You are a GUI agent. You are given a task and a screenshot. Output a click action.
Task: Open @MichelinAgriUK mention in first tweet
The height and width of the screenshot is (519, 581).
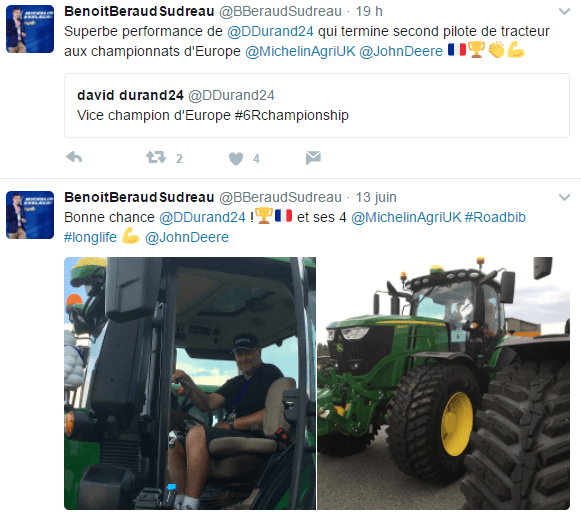(300, 51)
